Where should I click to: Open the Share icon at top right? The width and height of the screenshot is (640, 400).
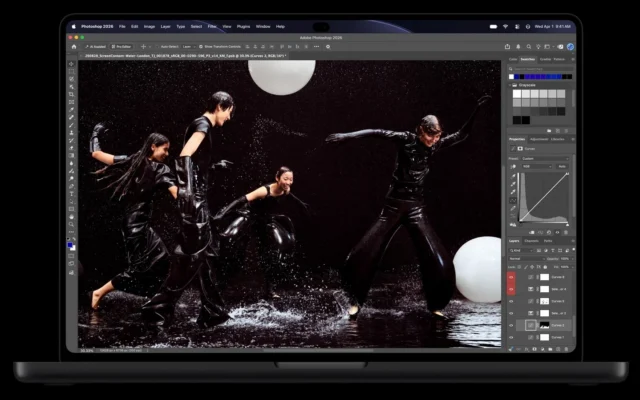click(x=507, y=47)
